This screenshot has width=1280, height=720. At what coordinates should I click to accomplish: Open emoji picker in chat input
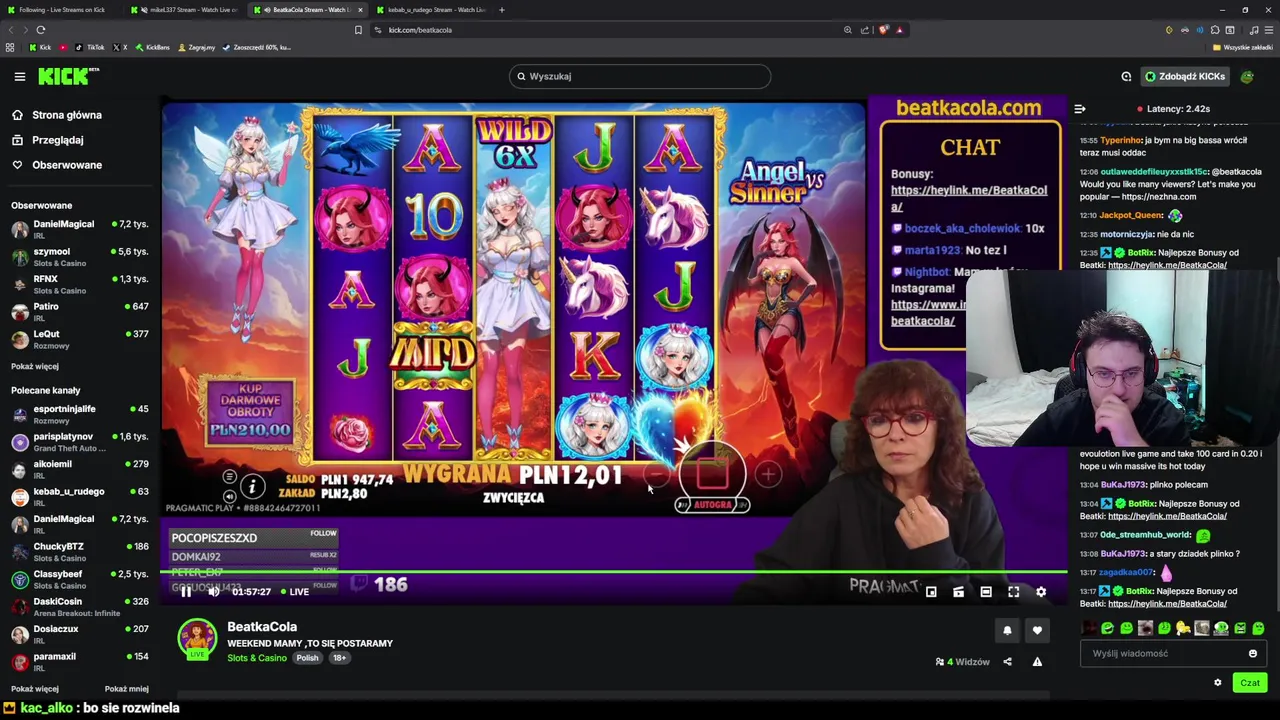1252,654
